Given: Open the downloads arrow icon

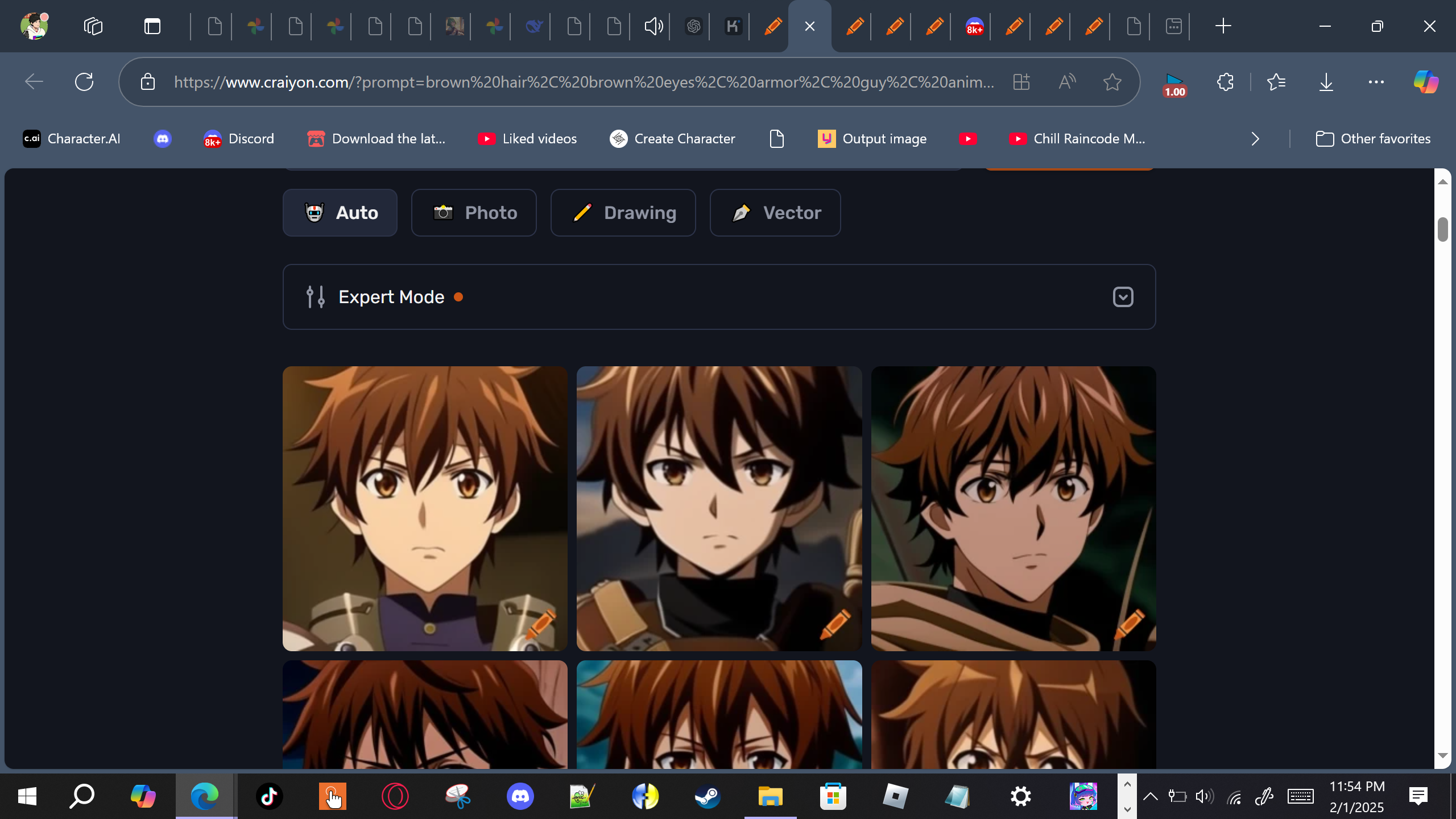Looking at the screenshot, I should (x=1326, y=82).
